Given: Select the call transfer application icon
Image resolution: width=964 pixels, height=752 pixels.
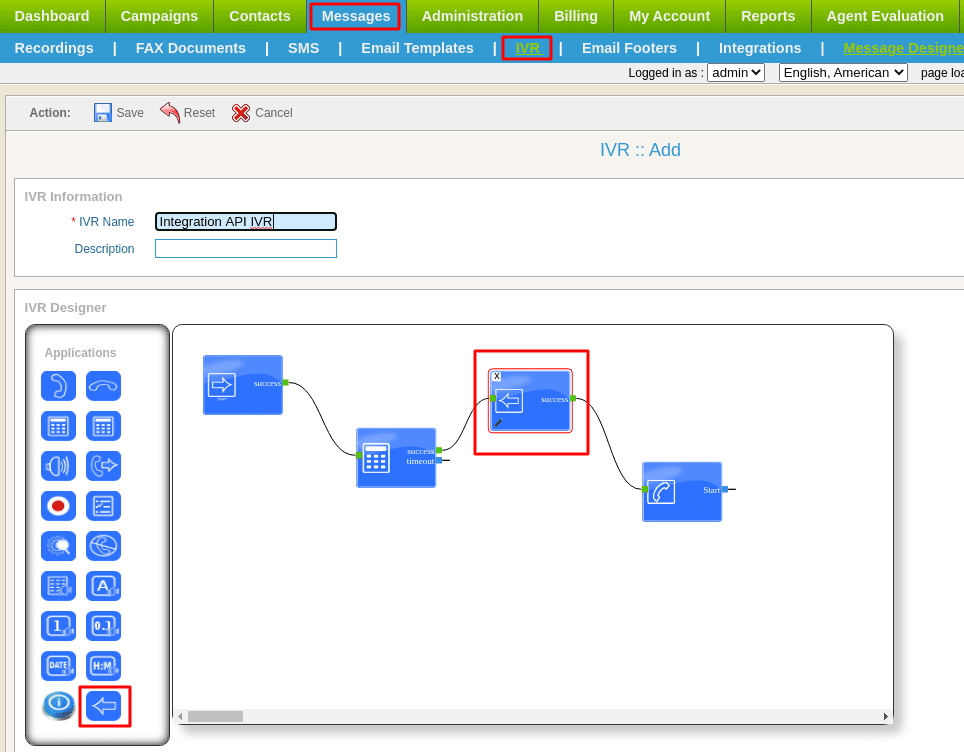Looking at the screenshot, I should (103, 466).
